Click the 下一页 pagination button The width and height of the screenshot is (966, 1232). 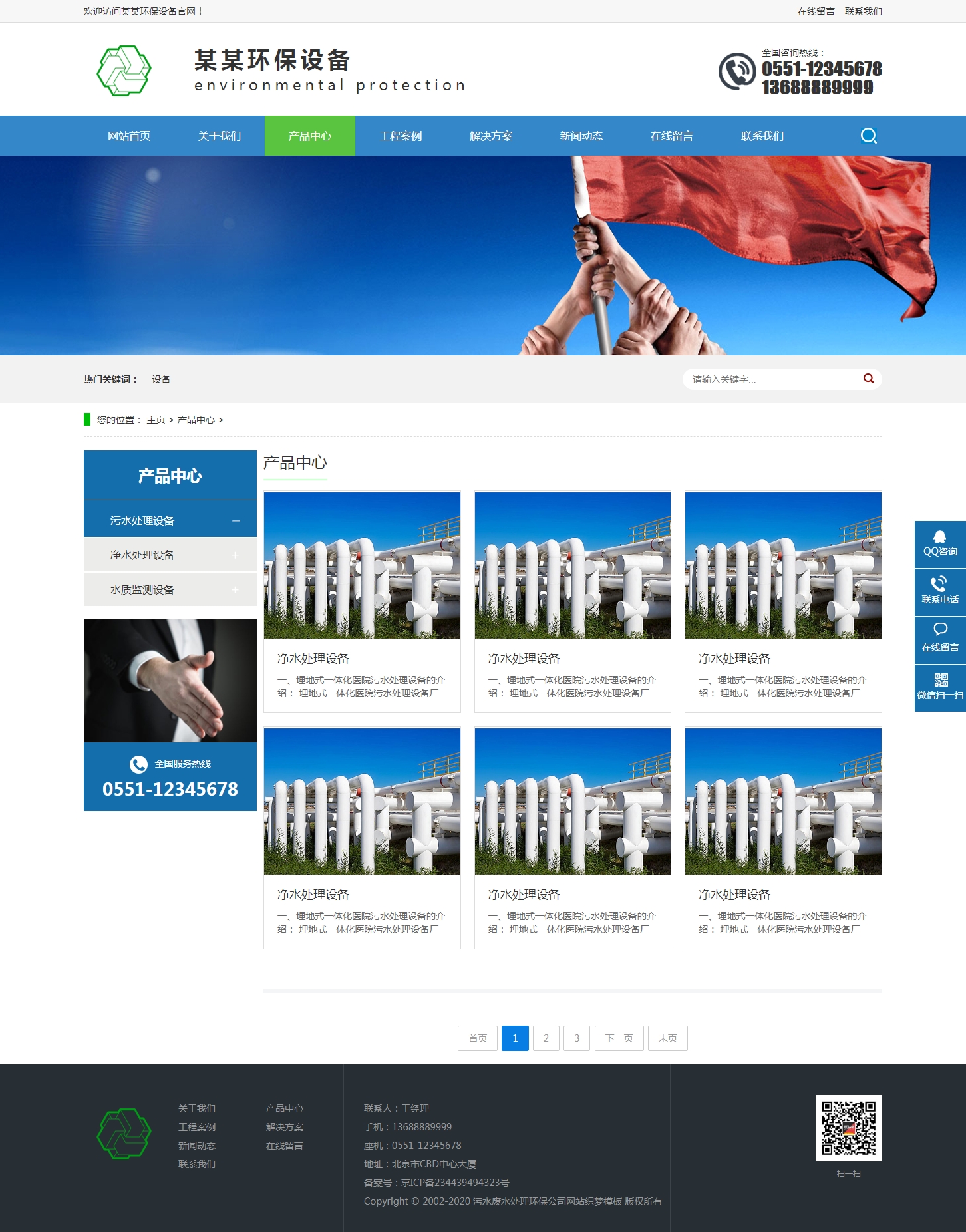coord(619,1038)
